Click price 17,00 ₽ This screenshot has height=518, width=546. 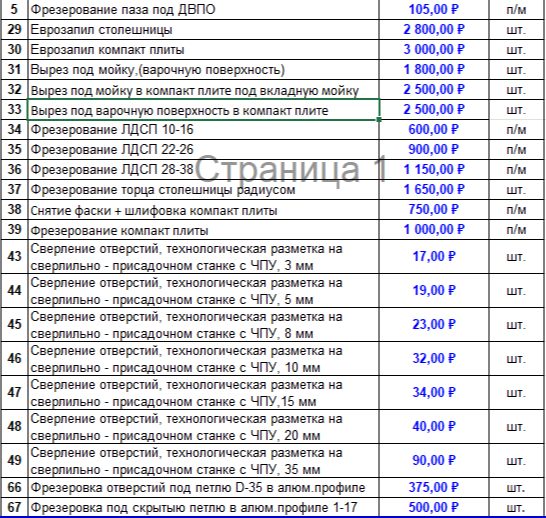point(434,257)
